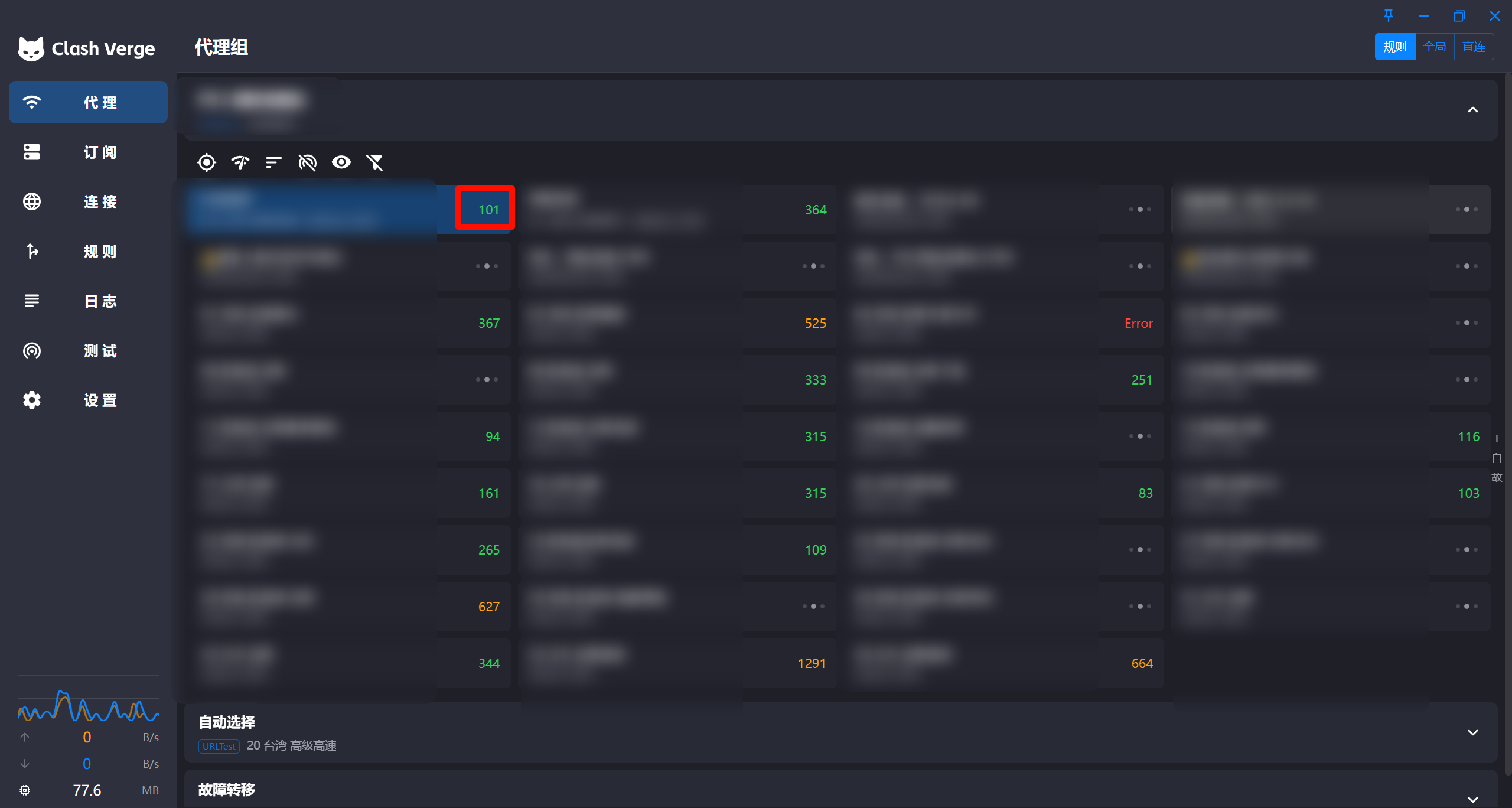Click the locate current proxy target icon
This screenshot has height=808, width=1512.
coord(207,162)
